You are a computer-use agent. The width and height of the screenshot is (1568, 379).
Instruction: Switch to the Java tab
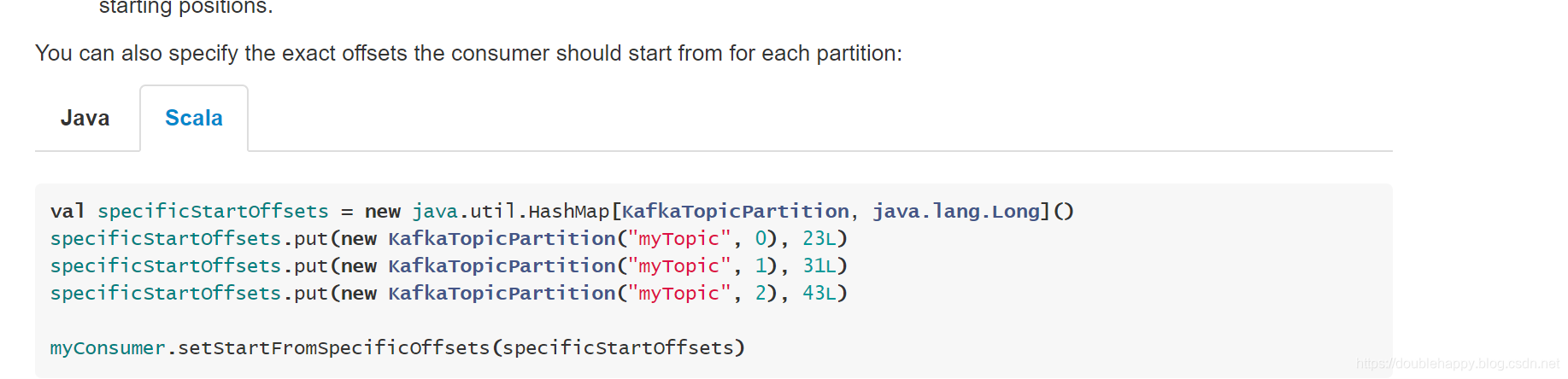[85, 118]
